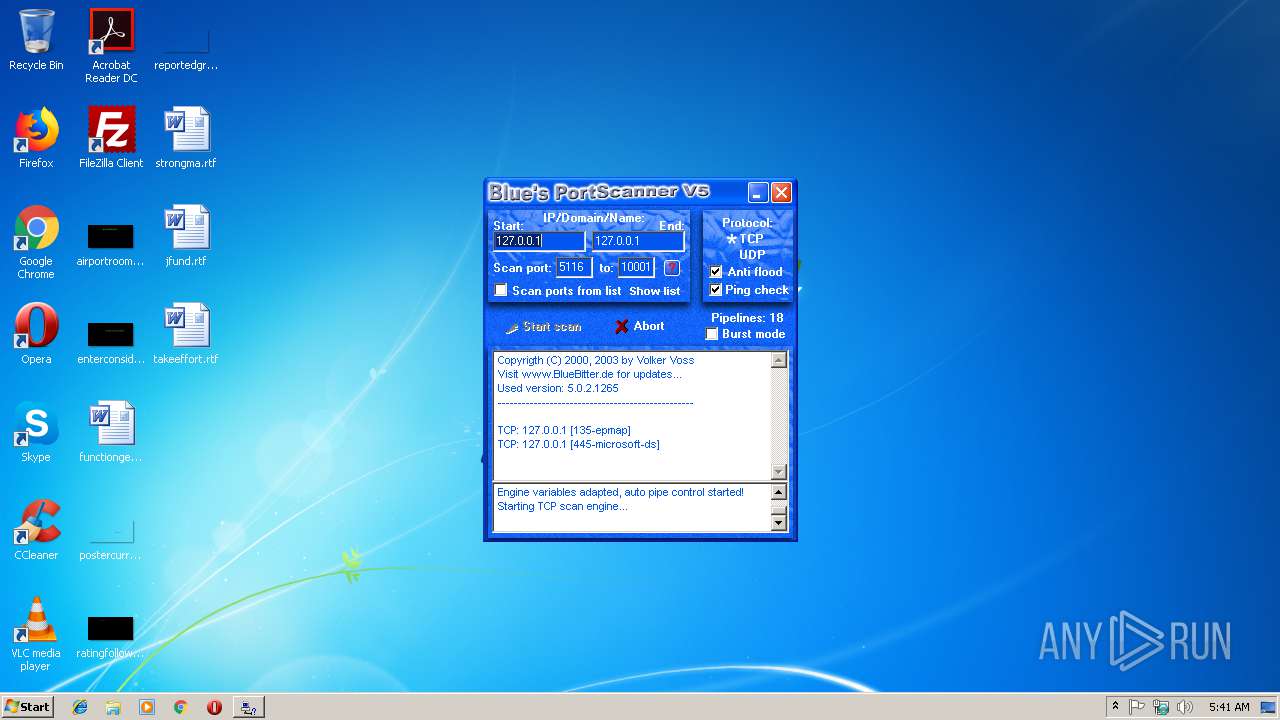The width and height of the screenshot is (1280, 720).
Task: Open Firefox desktop shortcut
Action: coord(36,139)
